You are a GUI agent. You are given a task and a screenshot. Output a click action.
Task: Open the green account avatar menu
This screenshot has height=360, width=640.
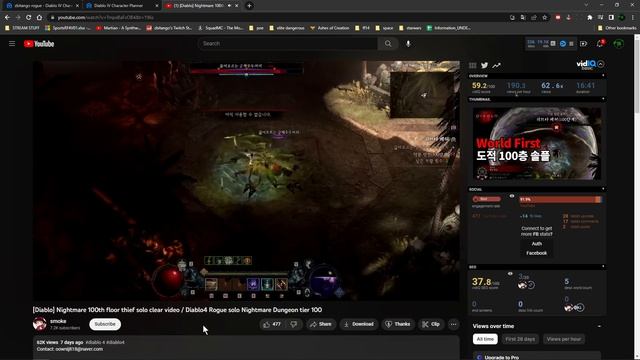[619, 44]
